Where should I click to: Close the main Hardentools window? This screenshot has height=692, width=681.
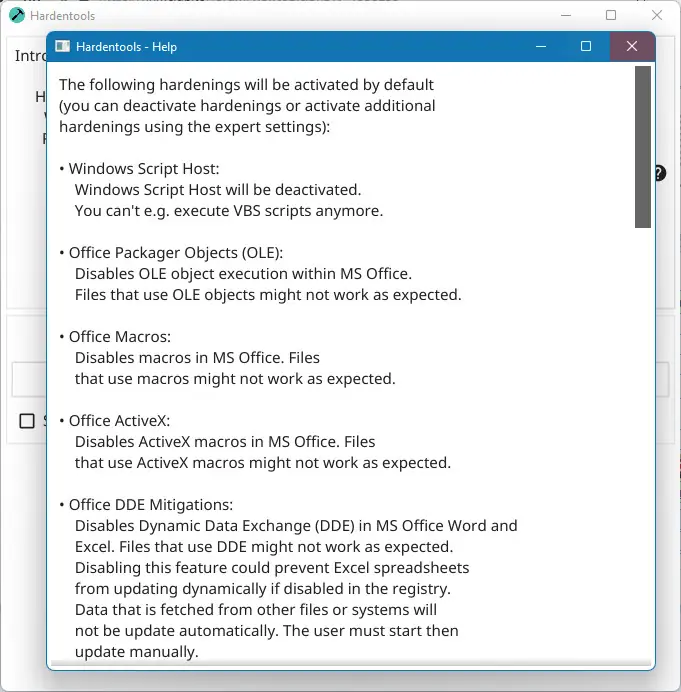pos(656,15)
